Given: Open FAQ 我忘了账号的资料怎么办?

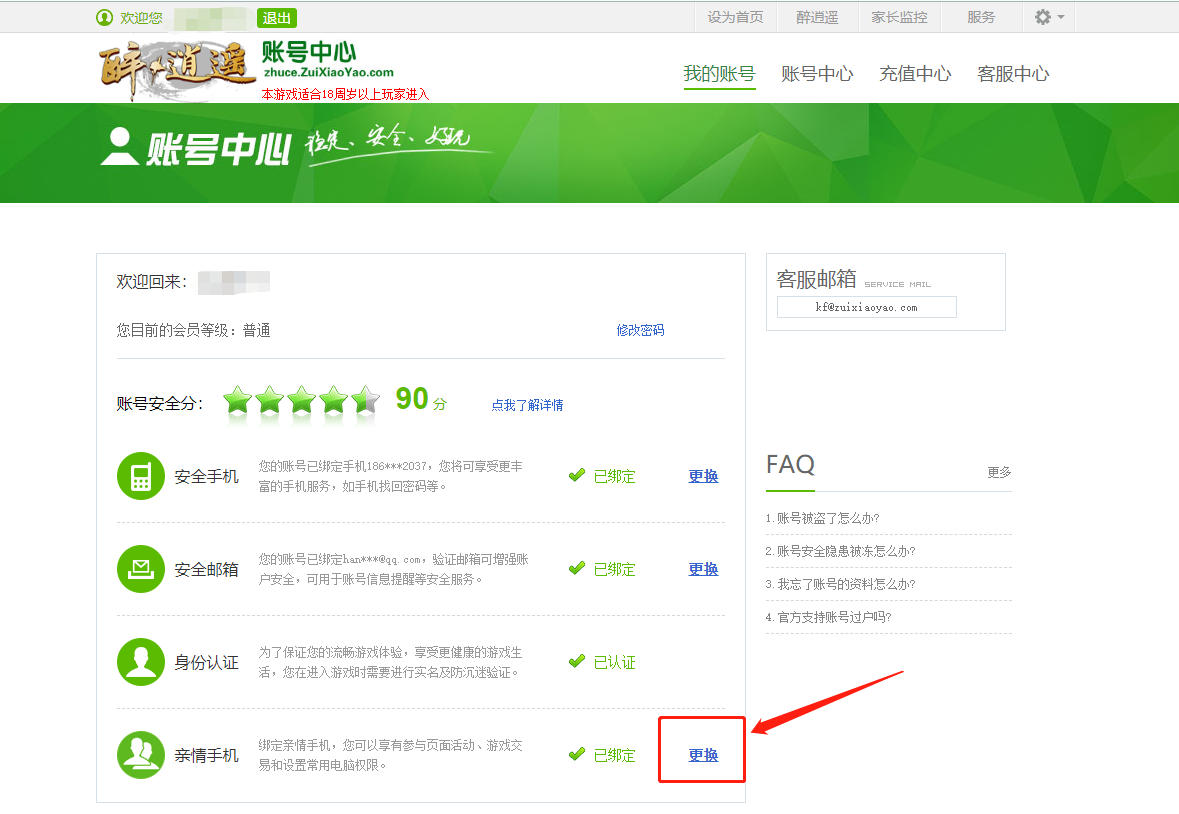Looking at the screenshot, I should (841, 584).
